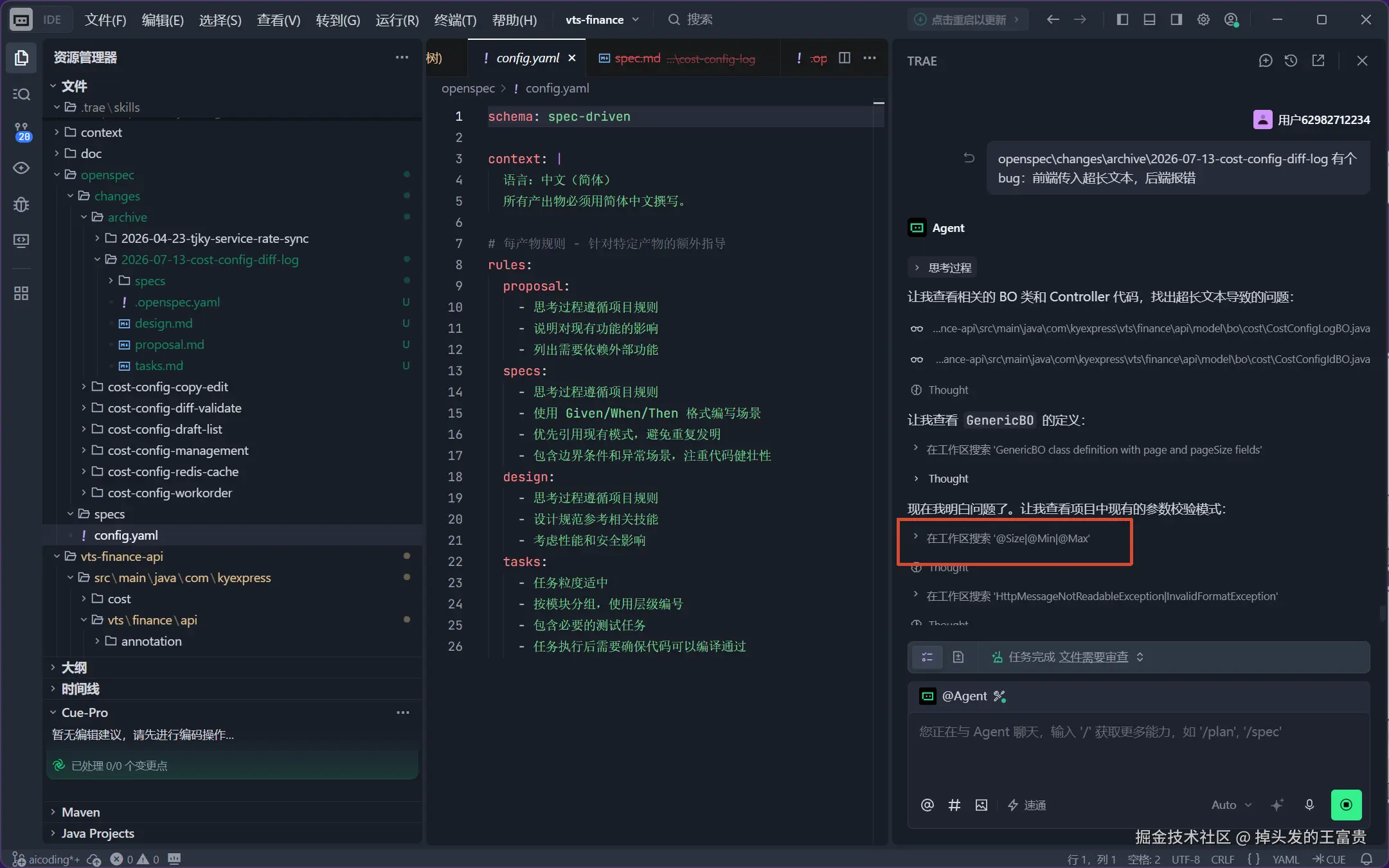Open the Explorer view in activity bar
This screenshot has height=868, width=1389.
click(x=21, y=58)
